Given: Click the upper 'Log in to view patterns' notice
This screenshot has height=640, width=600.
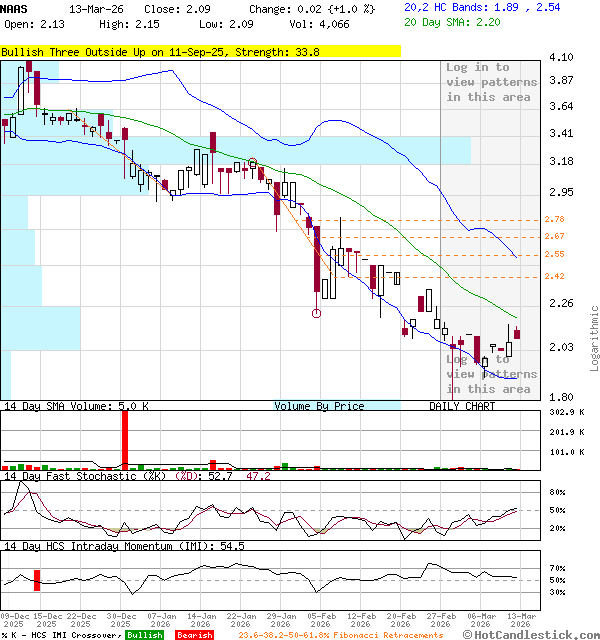Looking at the screenshot, I should point(491,82).
